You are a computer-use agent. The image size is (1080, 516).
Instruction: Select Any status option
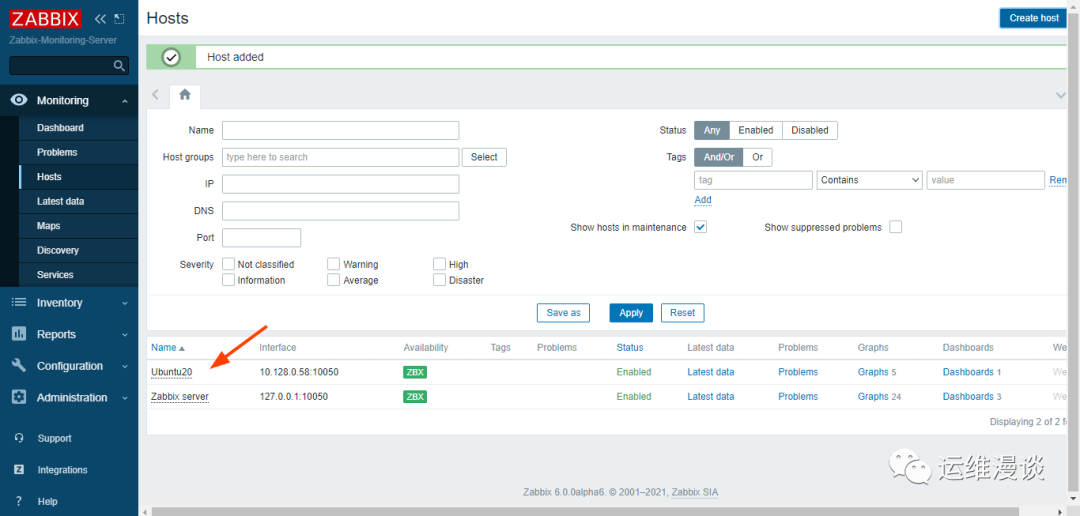(712, 130)
